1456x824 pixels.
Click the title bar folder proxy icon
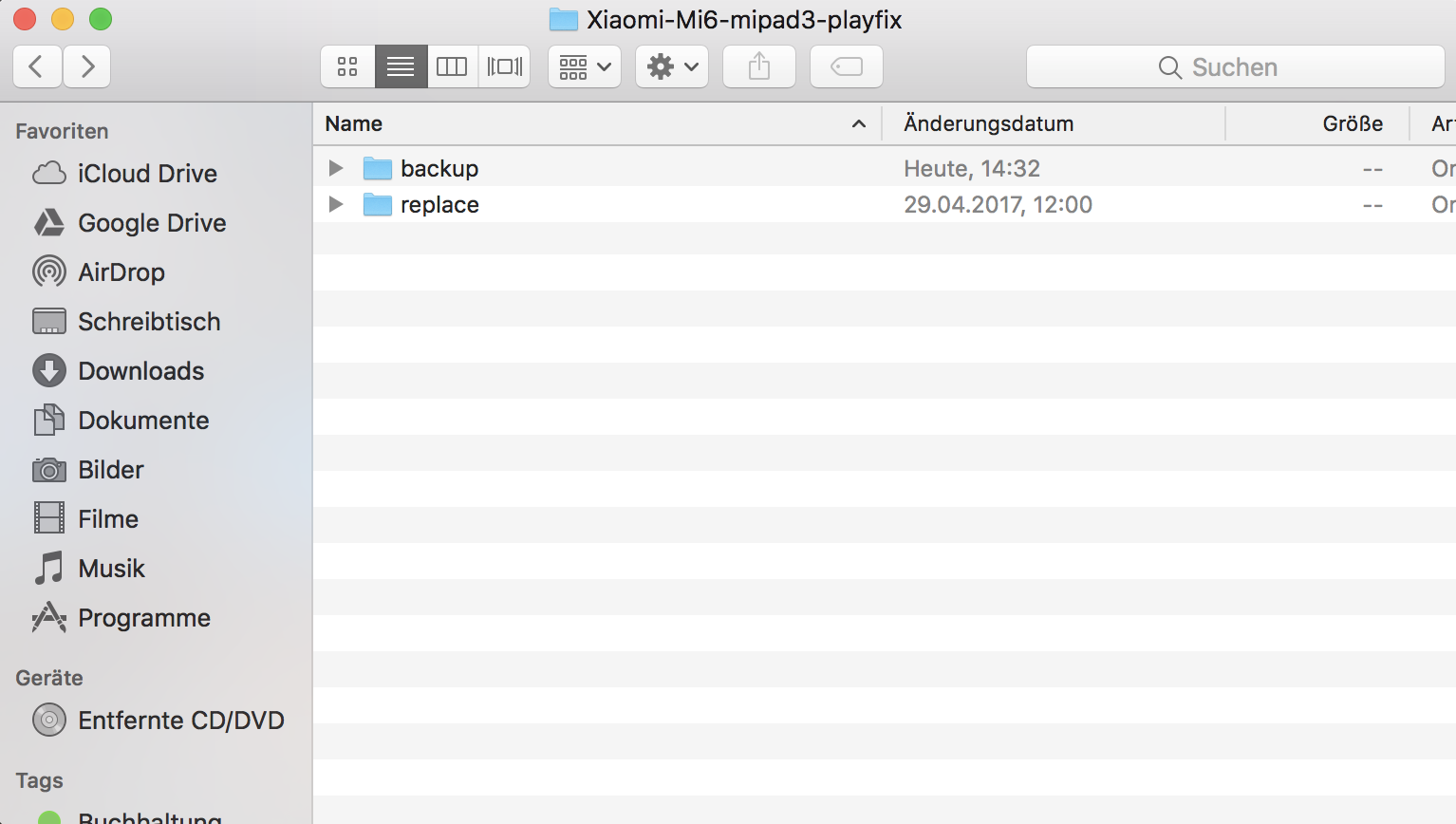564,19
